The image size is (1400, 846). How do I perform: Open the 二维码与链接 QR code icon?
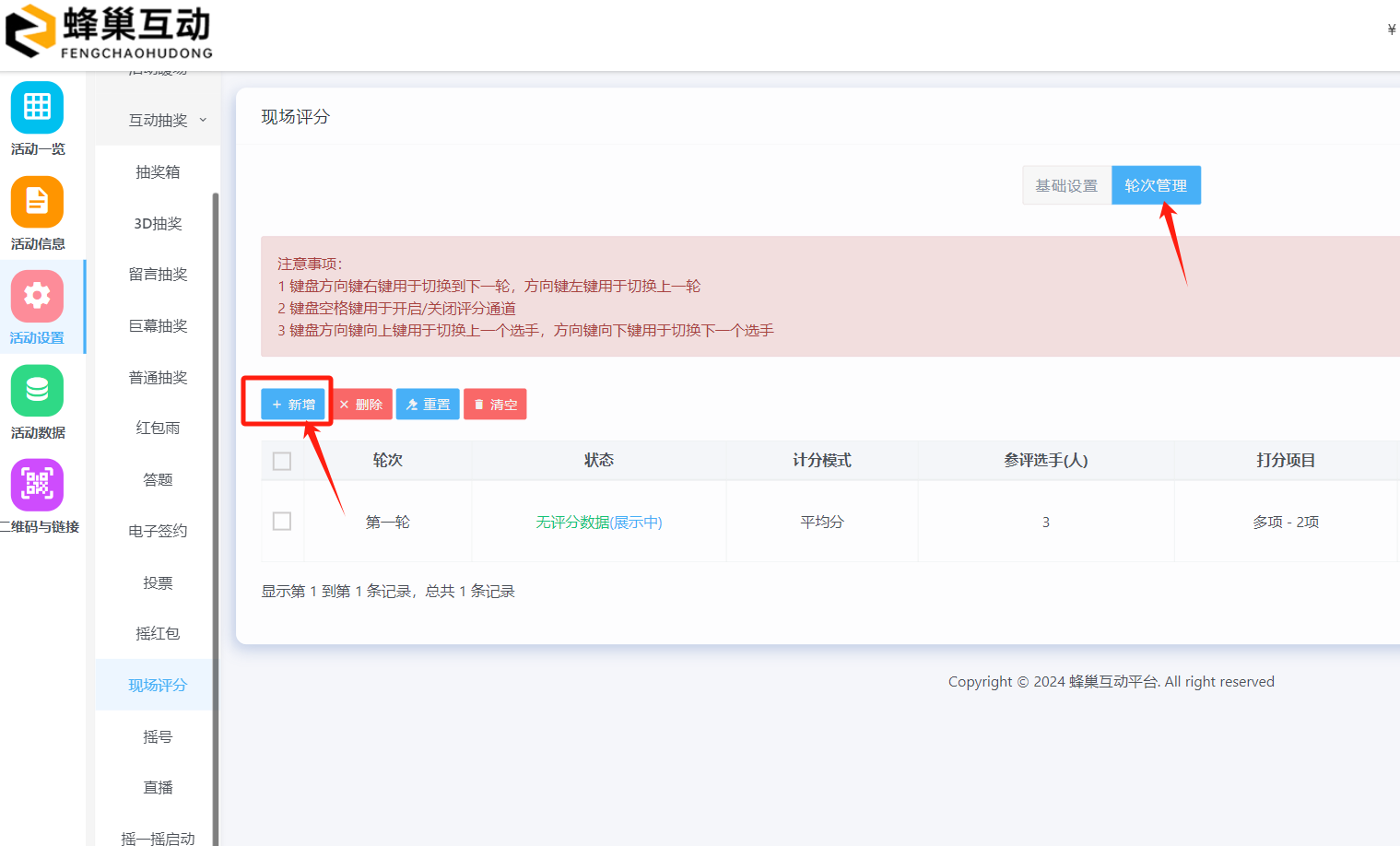click(x=37, y=485)
